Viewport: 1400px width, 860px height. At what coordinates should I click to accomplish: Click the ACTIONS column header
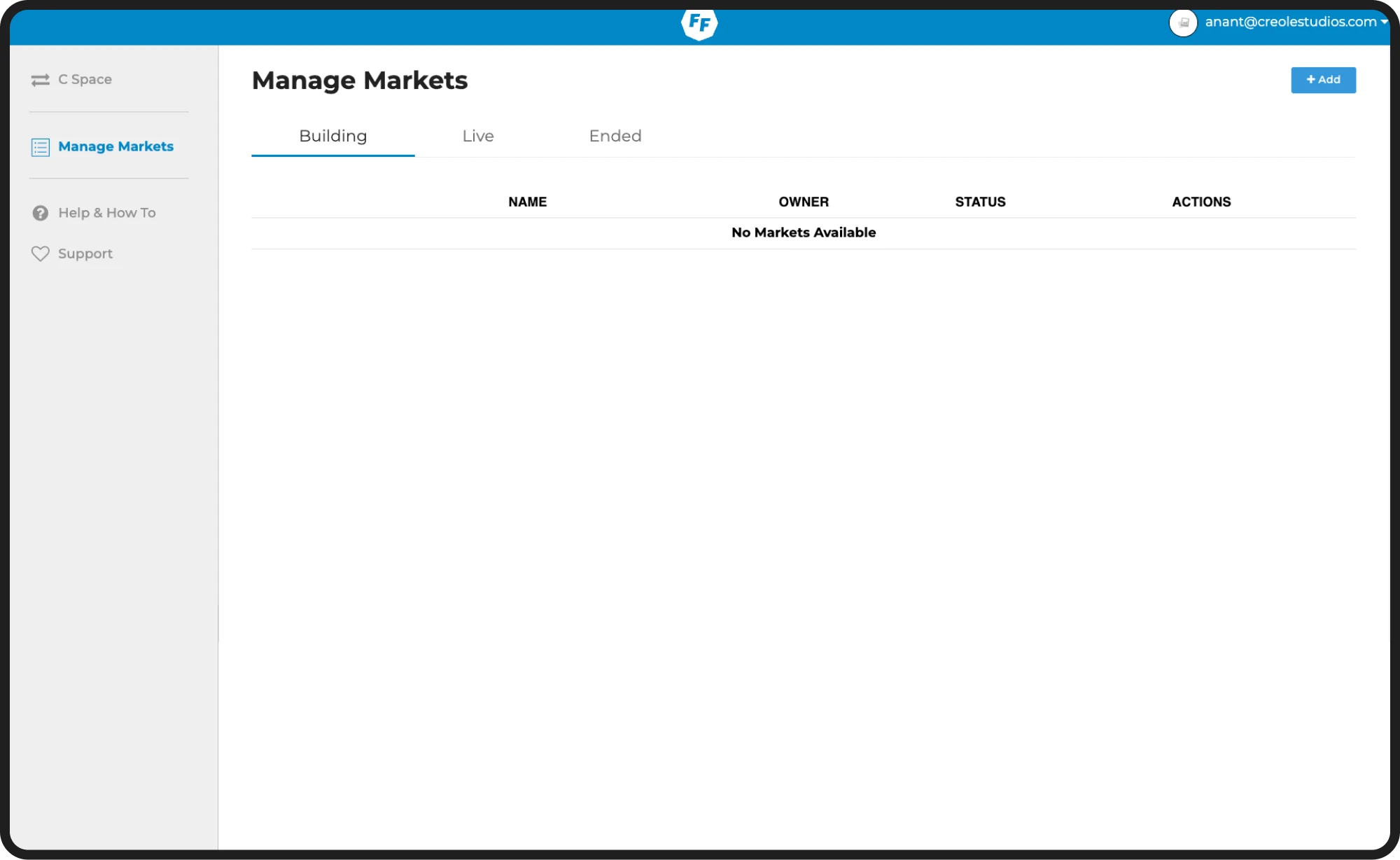pyautogui.click(x=1201, y=202)
